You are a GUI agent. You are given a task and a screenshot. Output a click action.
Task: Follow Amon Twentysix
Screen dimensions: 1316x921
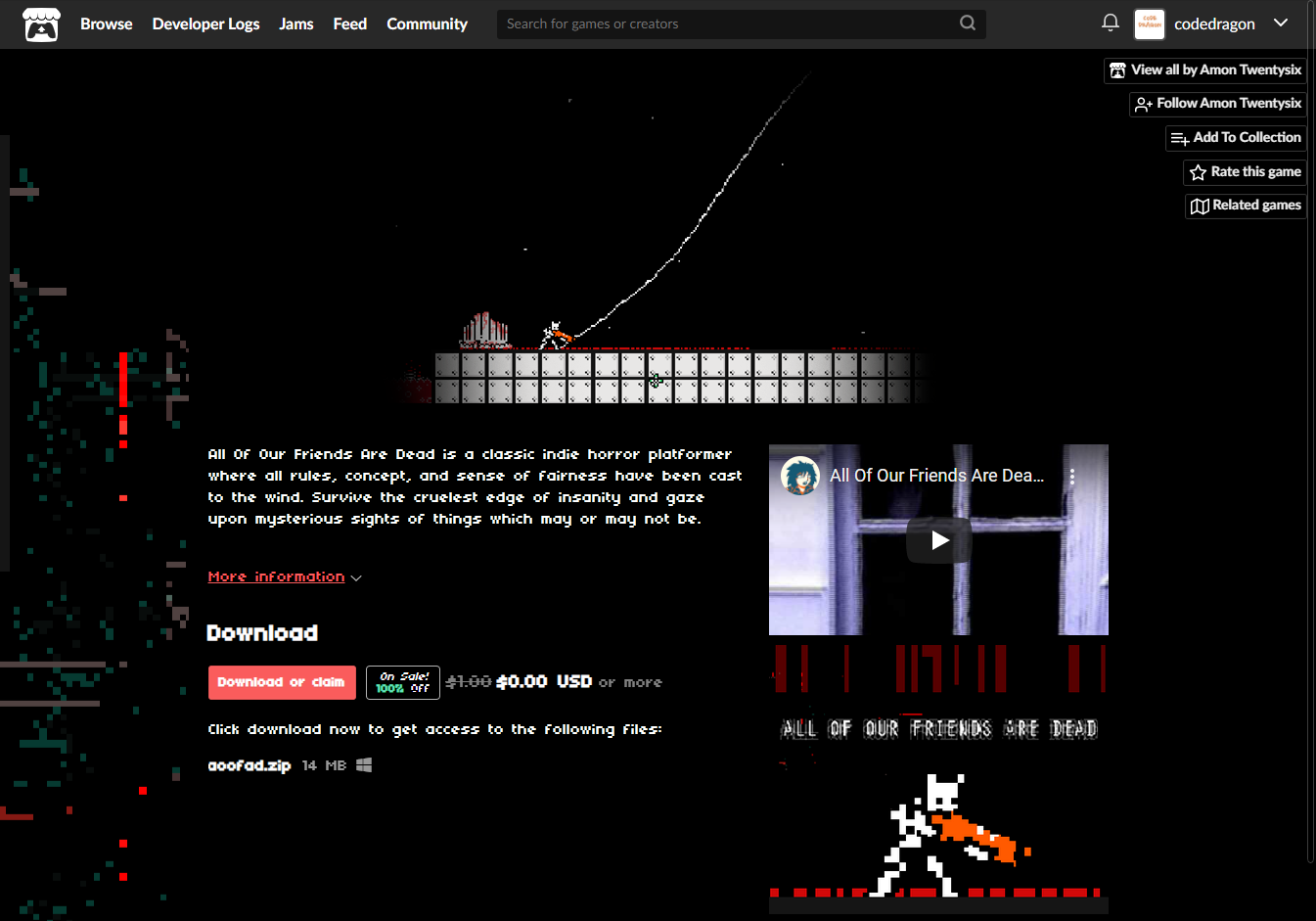coord(1218,104)
